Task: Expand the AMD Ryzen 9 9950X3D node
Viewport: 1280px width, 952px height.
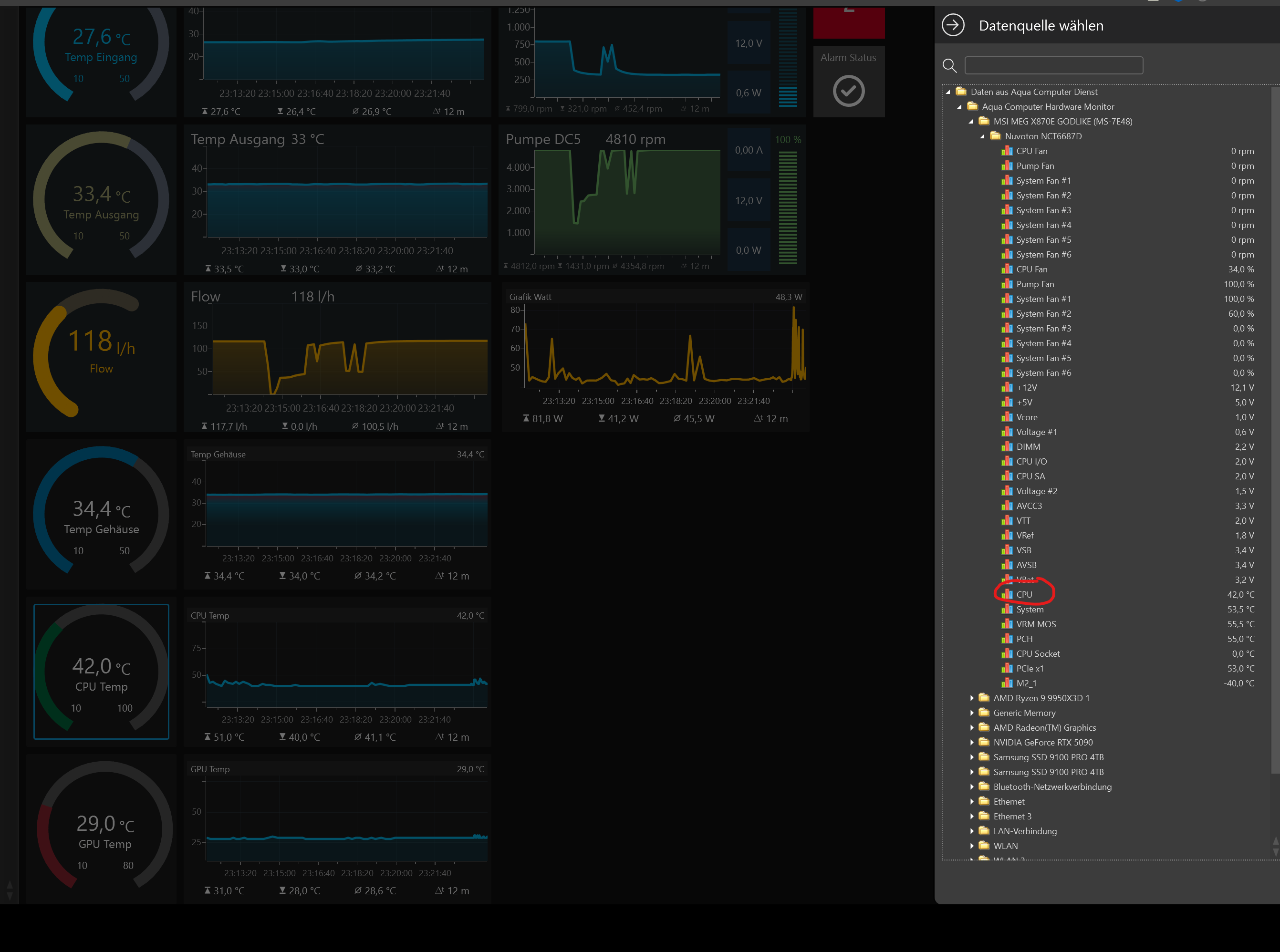Action: 972,698
